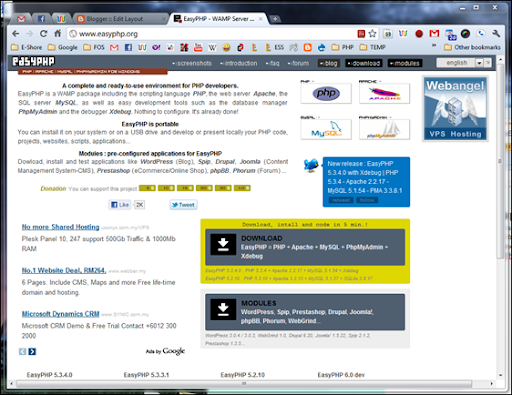512x395 pixels.
Task: Open the Wikipedia W bookmark
Action: tap(212, 48)
